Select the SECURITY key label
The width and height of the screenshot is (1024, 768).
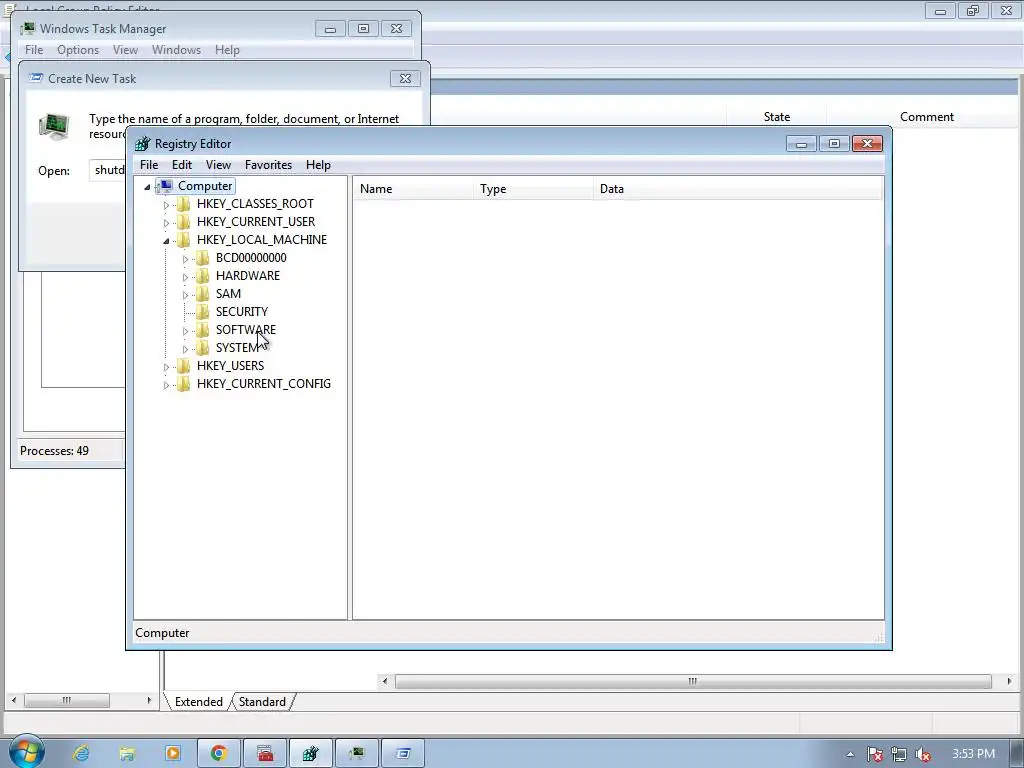point(242,312)
